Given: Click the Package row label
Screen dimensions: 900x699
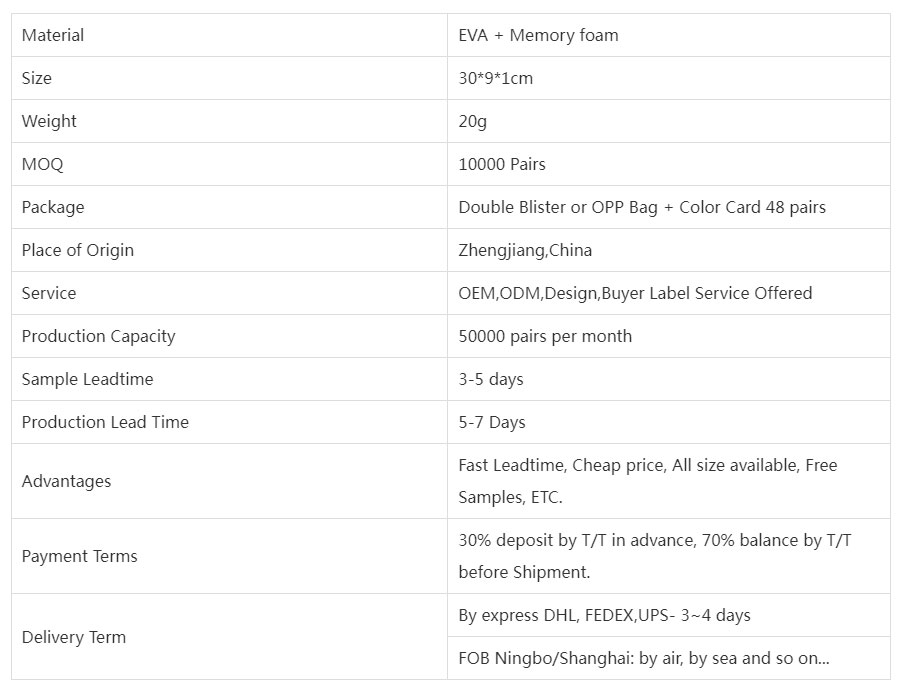Looking at the screenshot, I should [53, 207].
